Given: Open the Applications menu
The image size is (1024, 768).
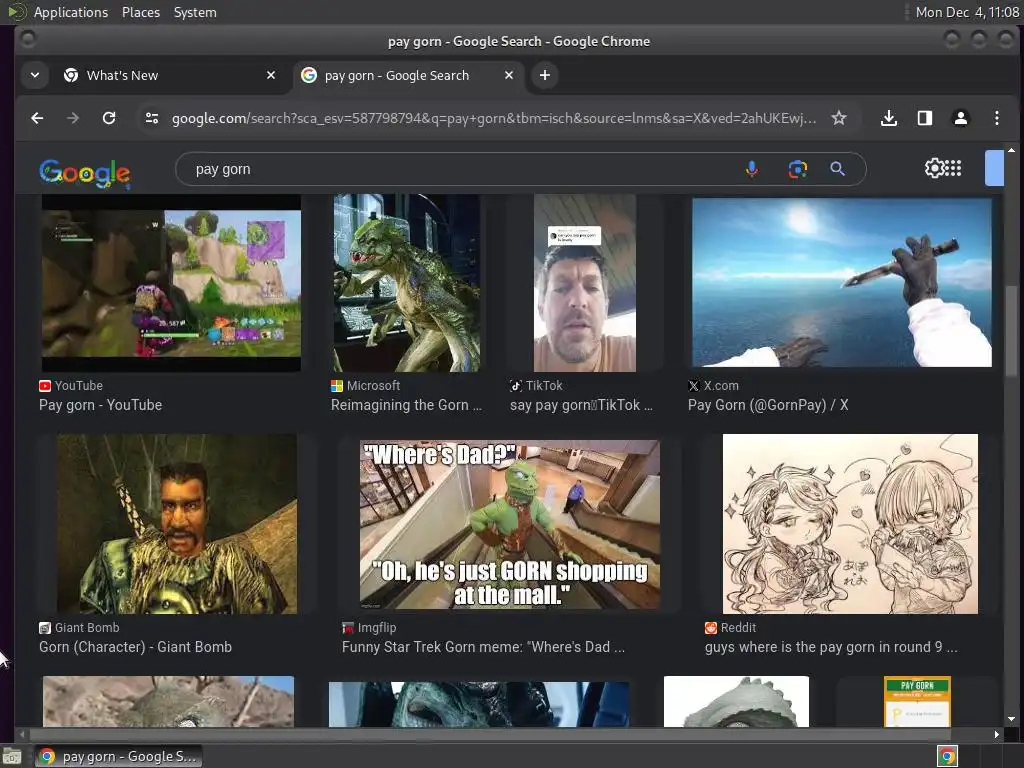Looking at the screenshot, I should pos(71,12).
